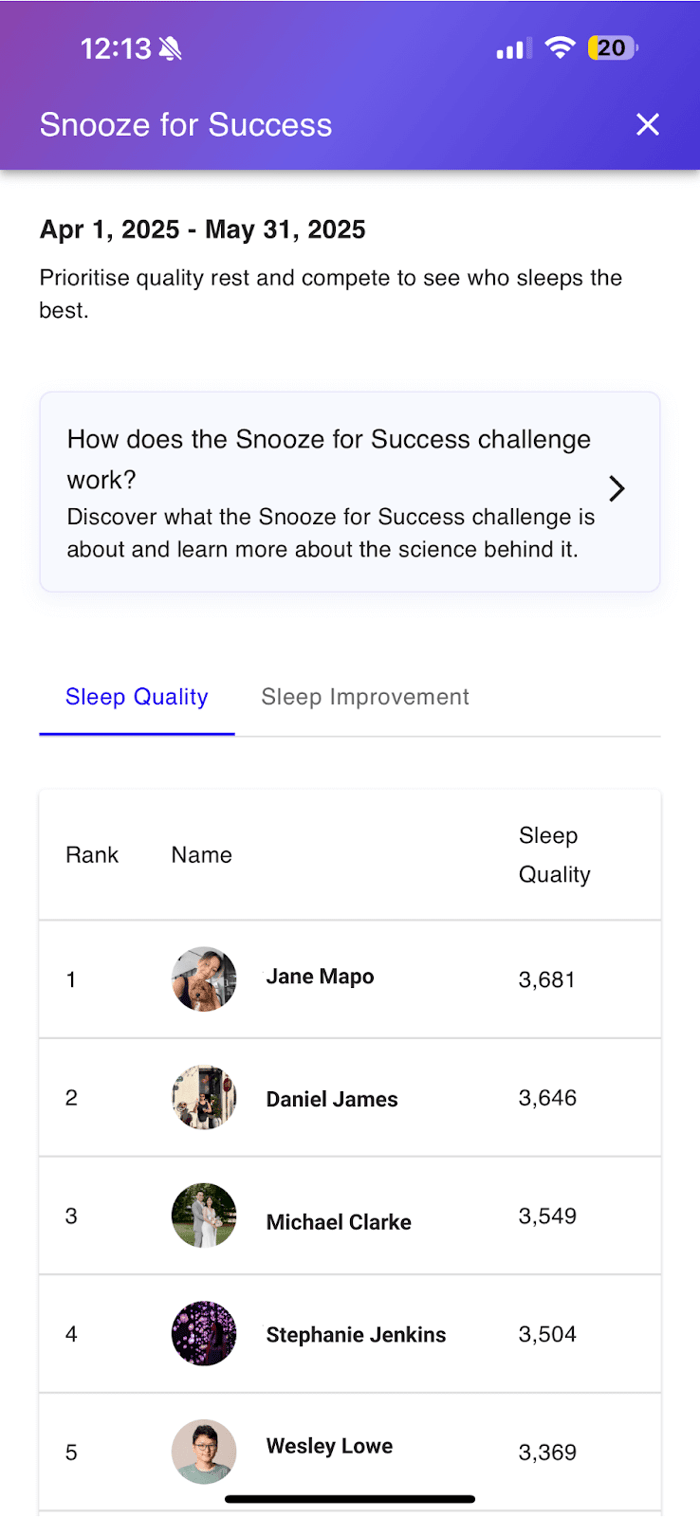700x1517 pixels.
Task: Switch to the Sleep Improvement tab
Action: pyautogui.click(x=365, y=697)
